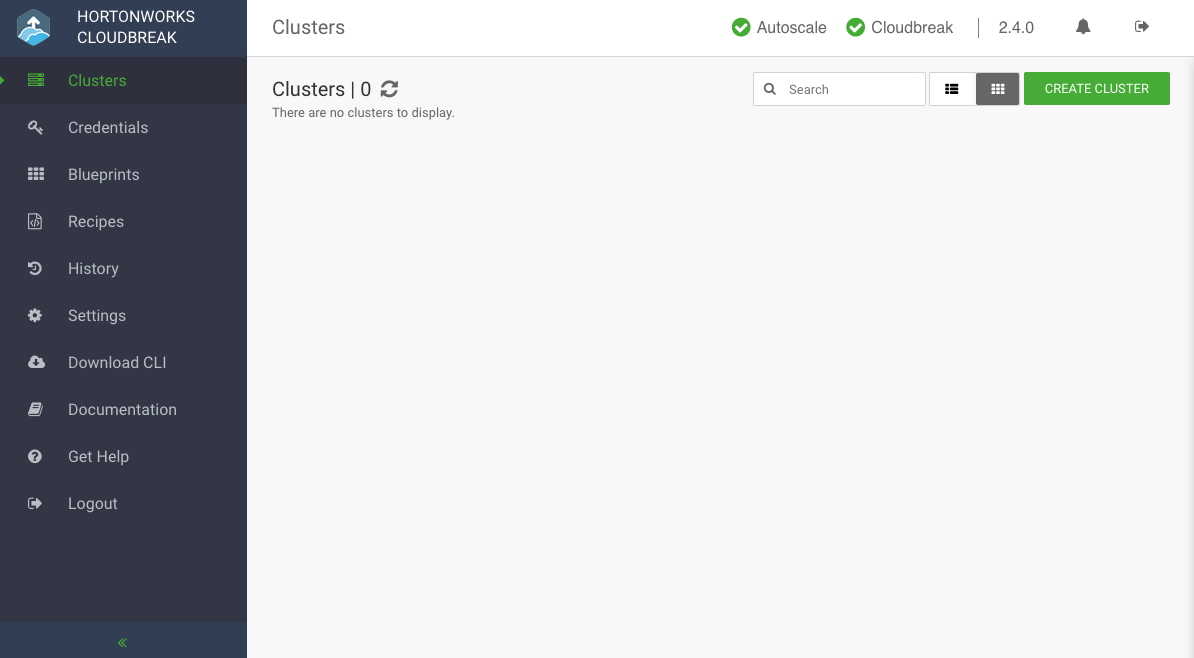Refresh the clusters list icon
Image resolution: width=1194 pixels, height=658 pixels.
389,89
